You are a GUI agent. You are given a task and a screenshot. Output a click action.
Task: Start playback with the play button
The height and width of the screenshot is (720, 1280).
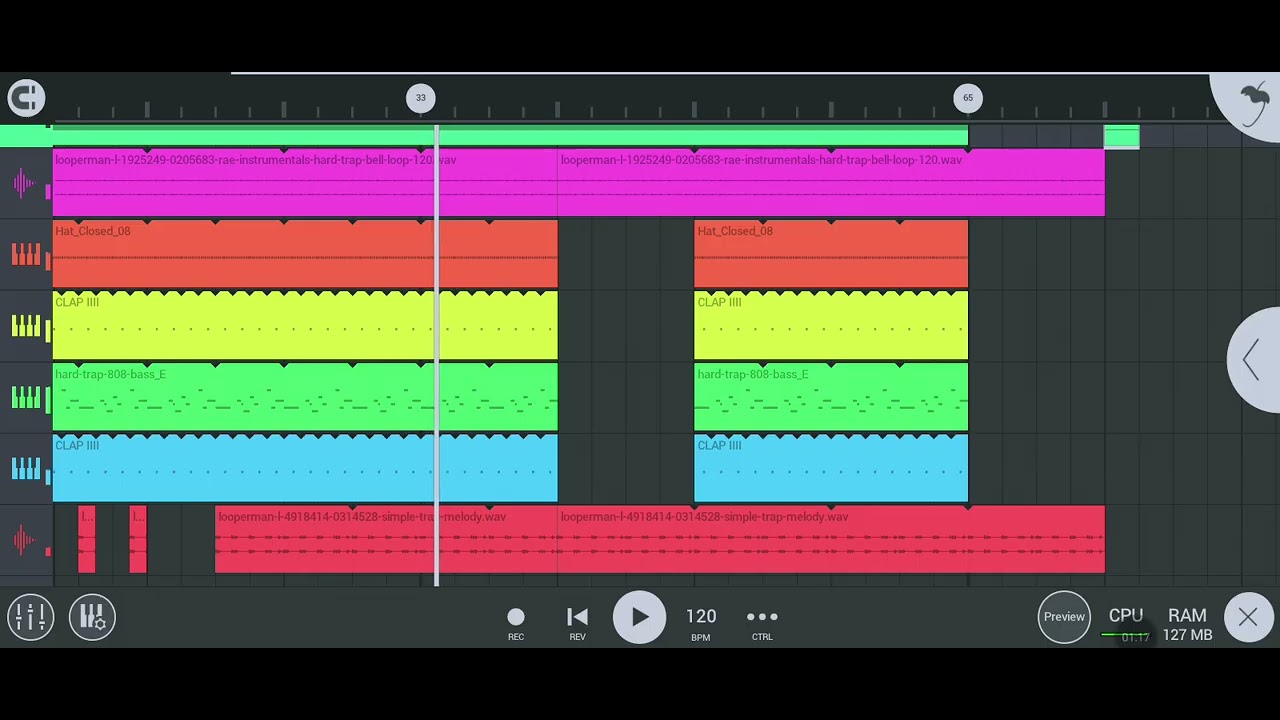click(639, 617)
